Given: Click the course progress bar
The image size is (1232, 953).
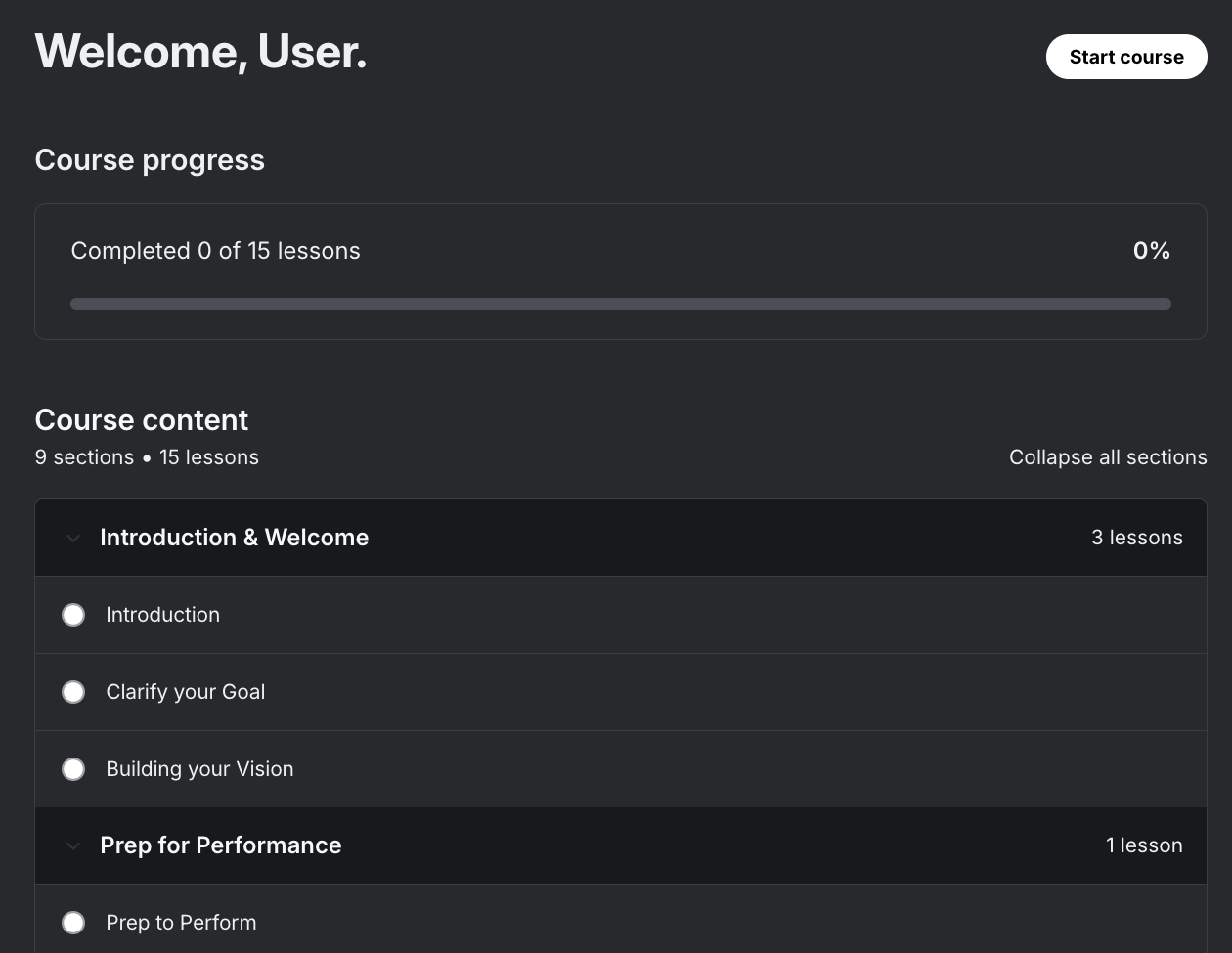Looking at the screenshot, I should point(621,304).
